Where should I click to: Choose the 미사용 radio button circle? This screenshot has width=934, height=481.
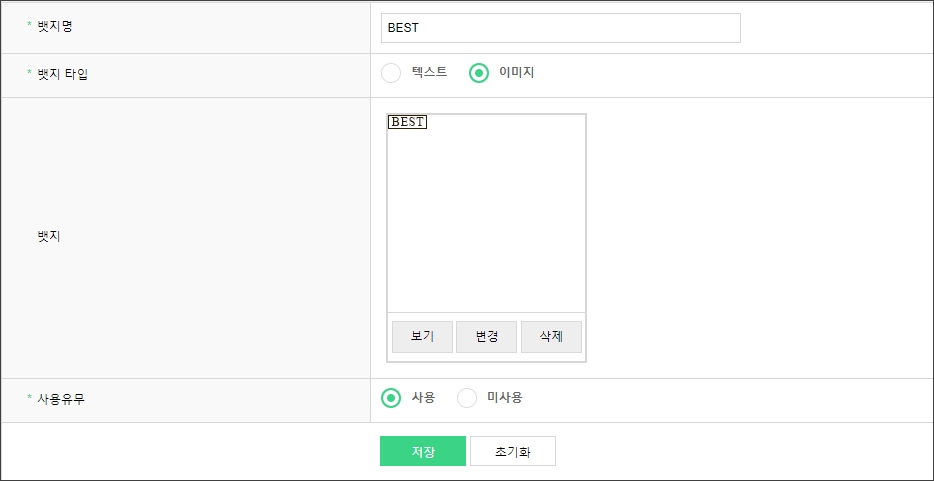[x=467, y=398]
